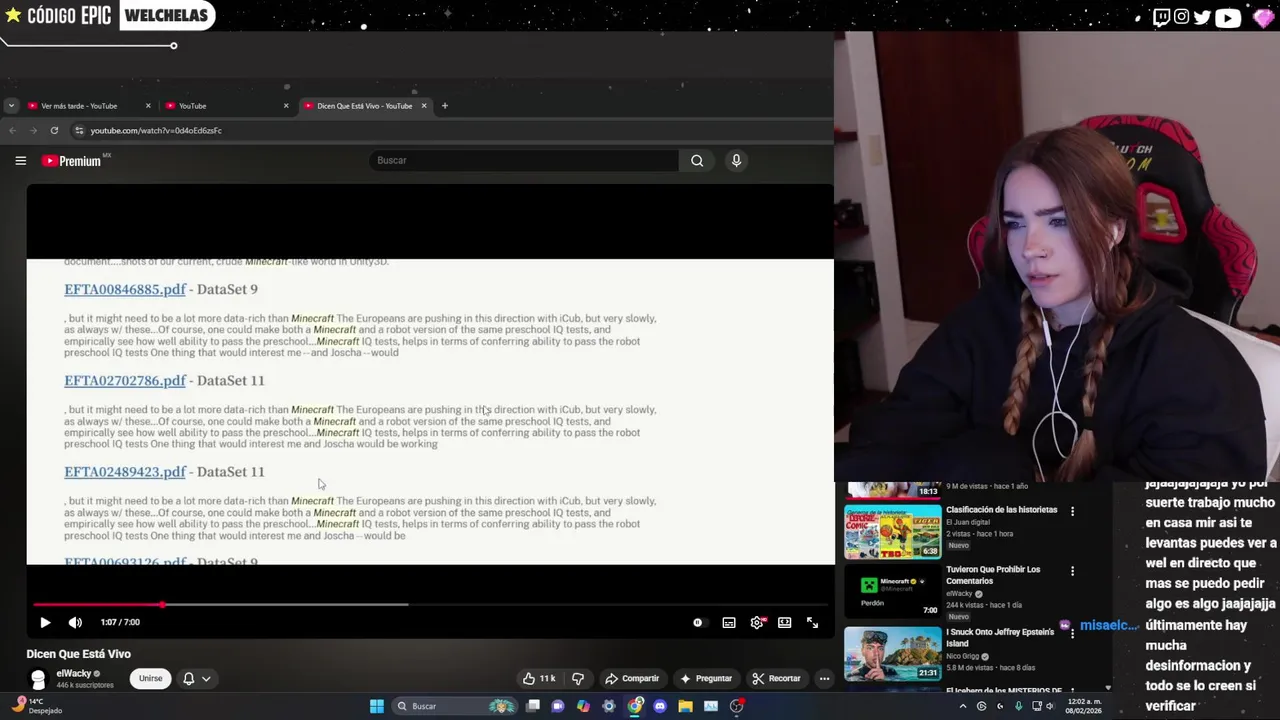Open the Windows Start menu

pos(376,706)
